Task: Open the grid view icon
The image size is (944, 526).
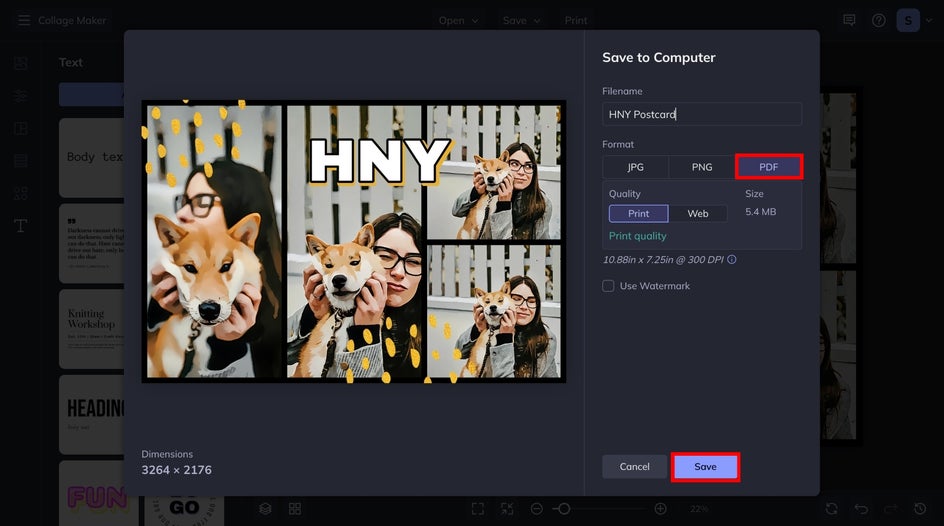Action: click(x=294, y=509)
